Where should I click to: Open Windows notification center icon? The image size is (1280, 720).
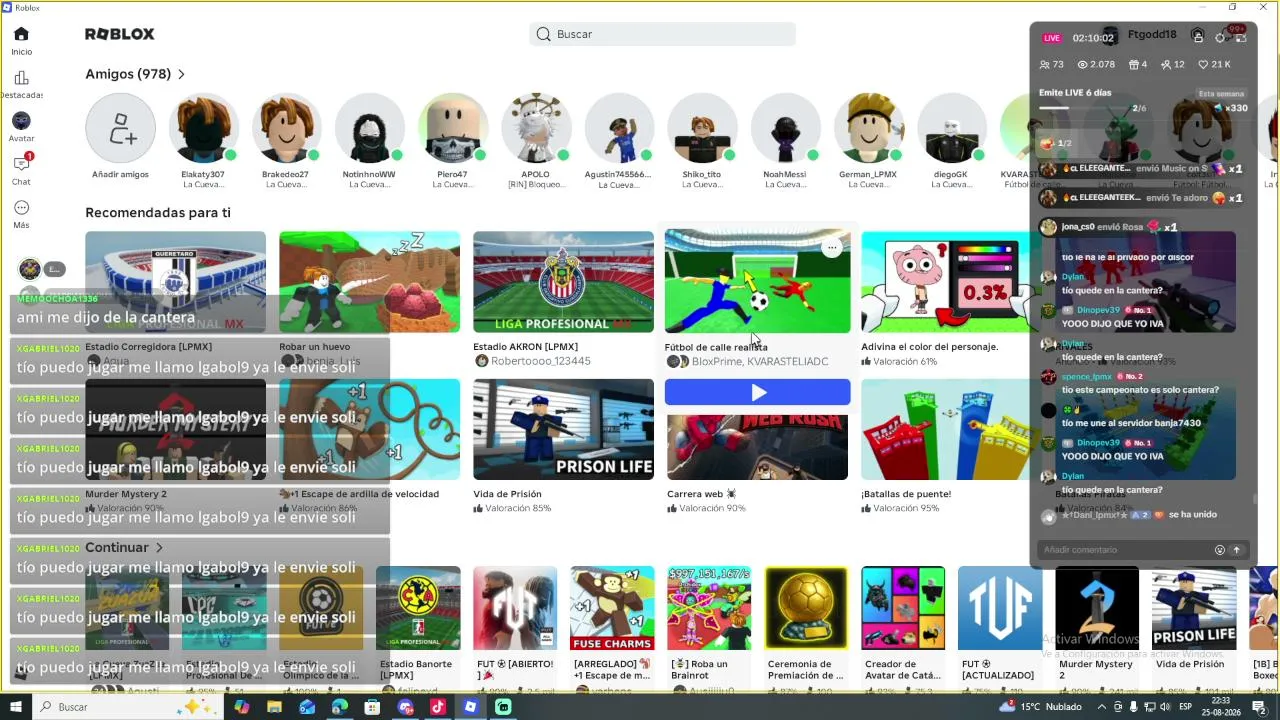click(x=1259, y=707)
